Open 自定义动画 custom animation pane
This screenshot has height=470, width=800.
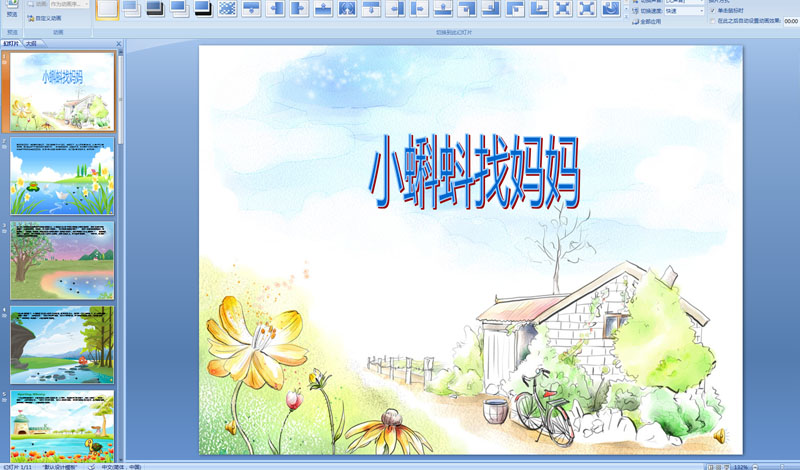pos(44,18)
